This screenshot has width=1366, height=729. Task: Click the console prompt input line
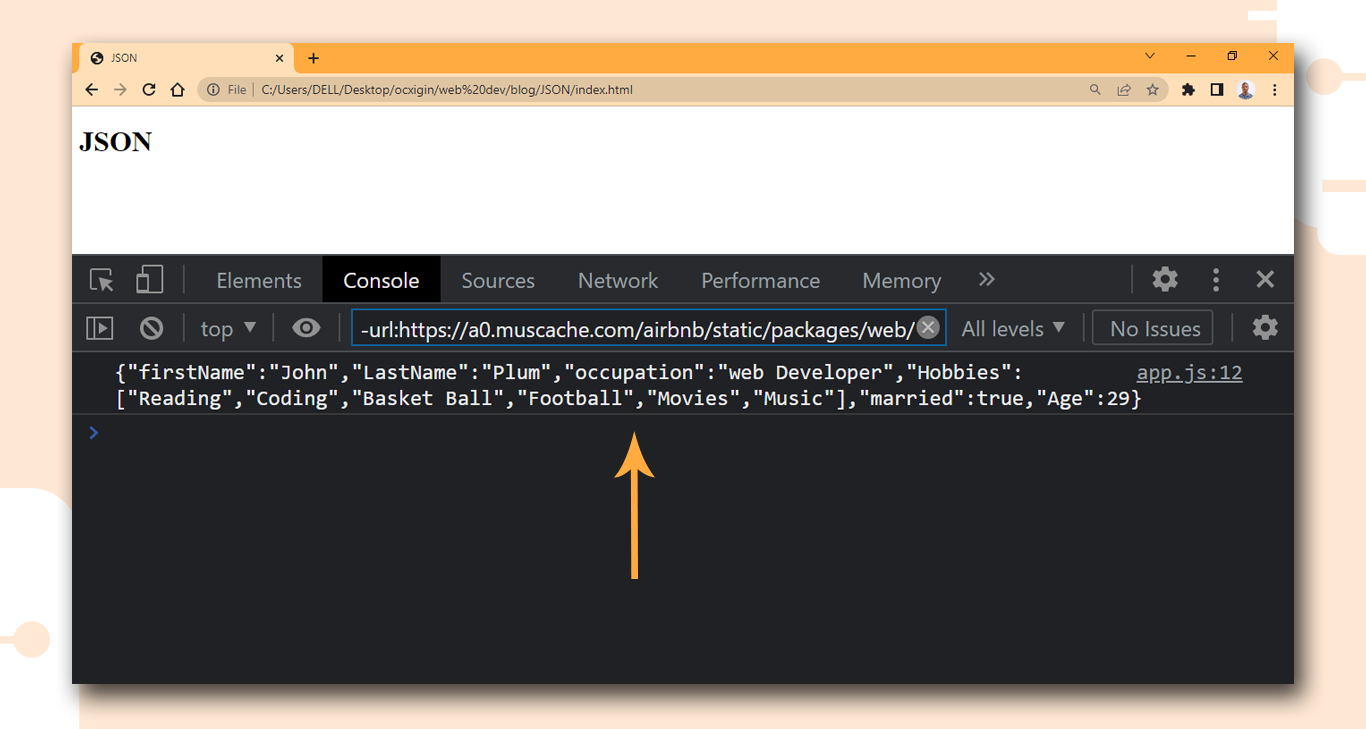pyautogui.click(x=683, y=433)
